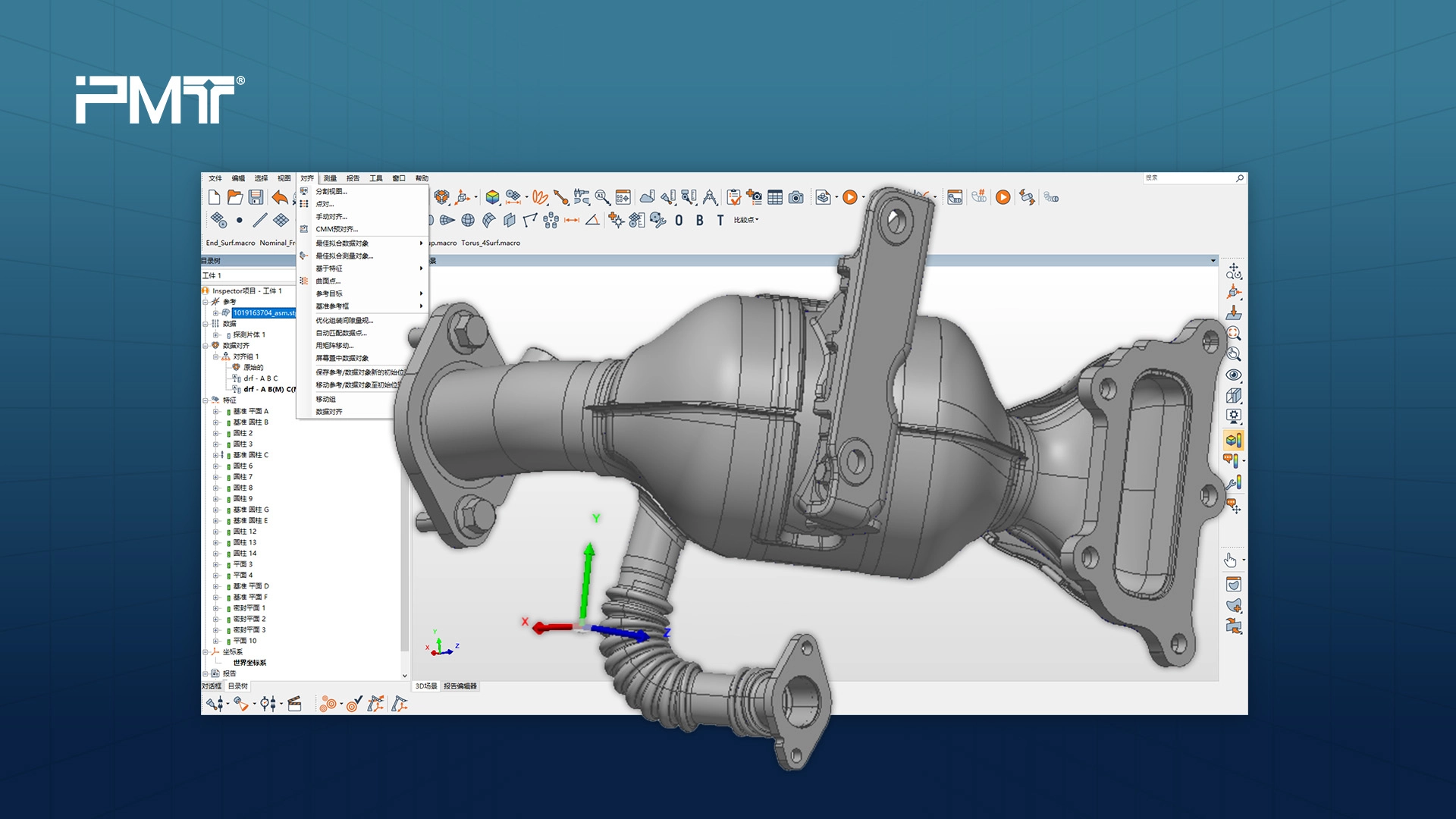Click the Torus_4Surf.macro macro button

[x=491, y=243]
